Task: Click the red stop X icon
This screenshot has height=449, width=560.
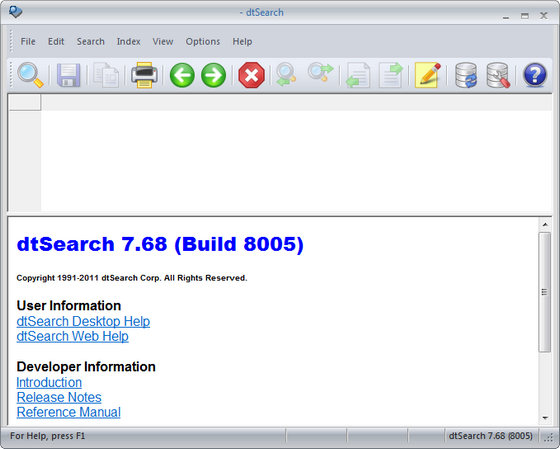Action: pyautogui.click(x=251, y=75)
